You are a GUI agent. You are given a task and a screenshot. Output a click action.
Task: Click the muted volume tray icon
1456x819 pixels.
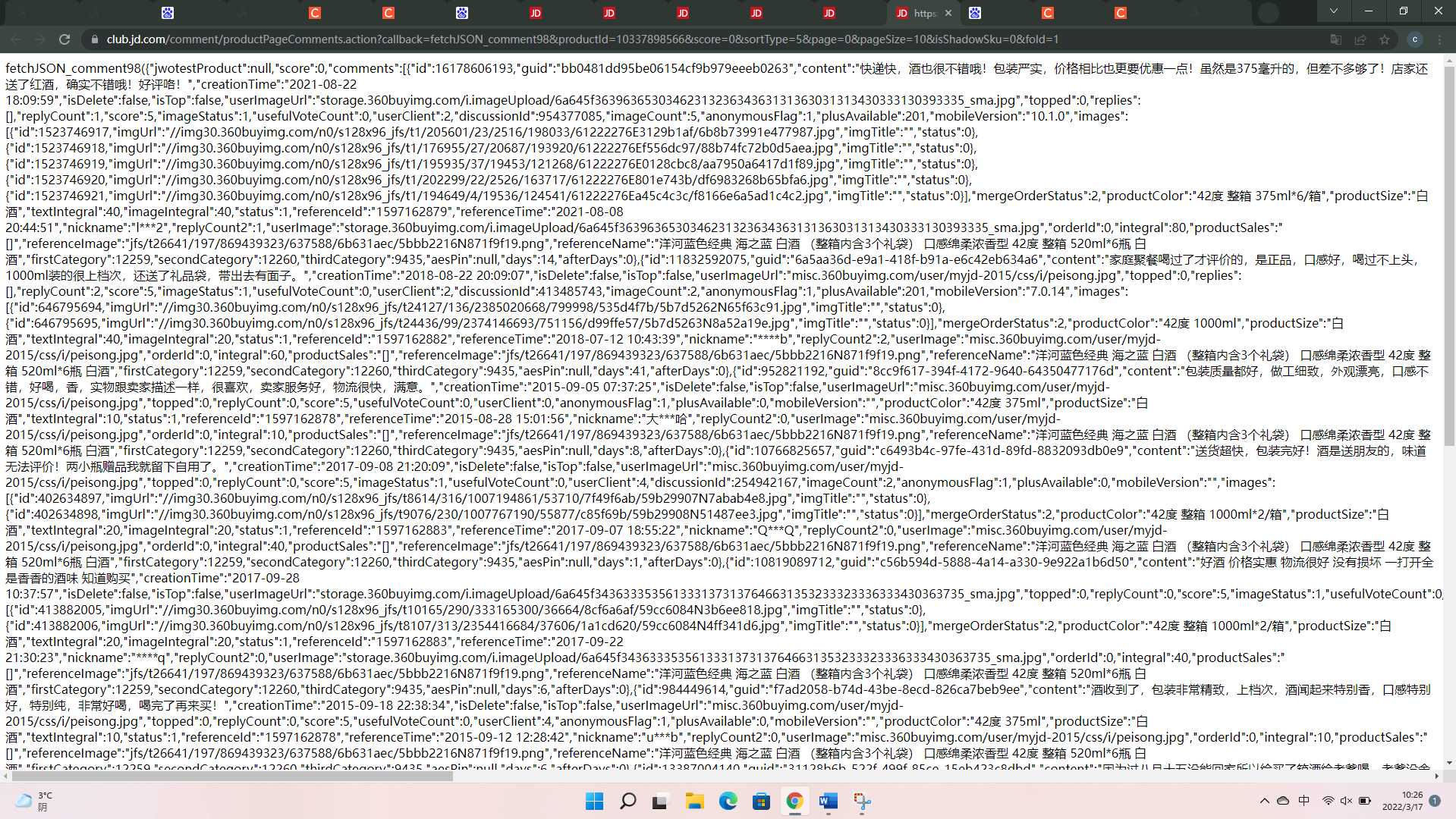1347,801
